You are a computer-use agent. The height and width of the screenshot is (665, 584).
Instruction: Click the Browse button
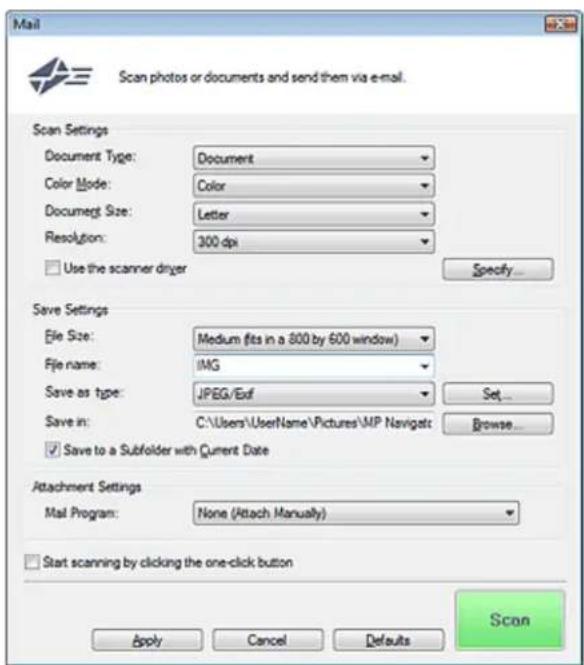(497, 424)
